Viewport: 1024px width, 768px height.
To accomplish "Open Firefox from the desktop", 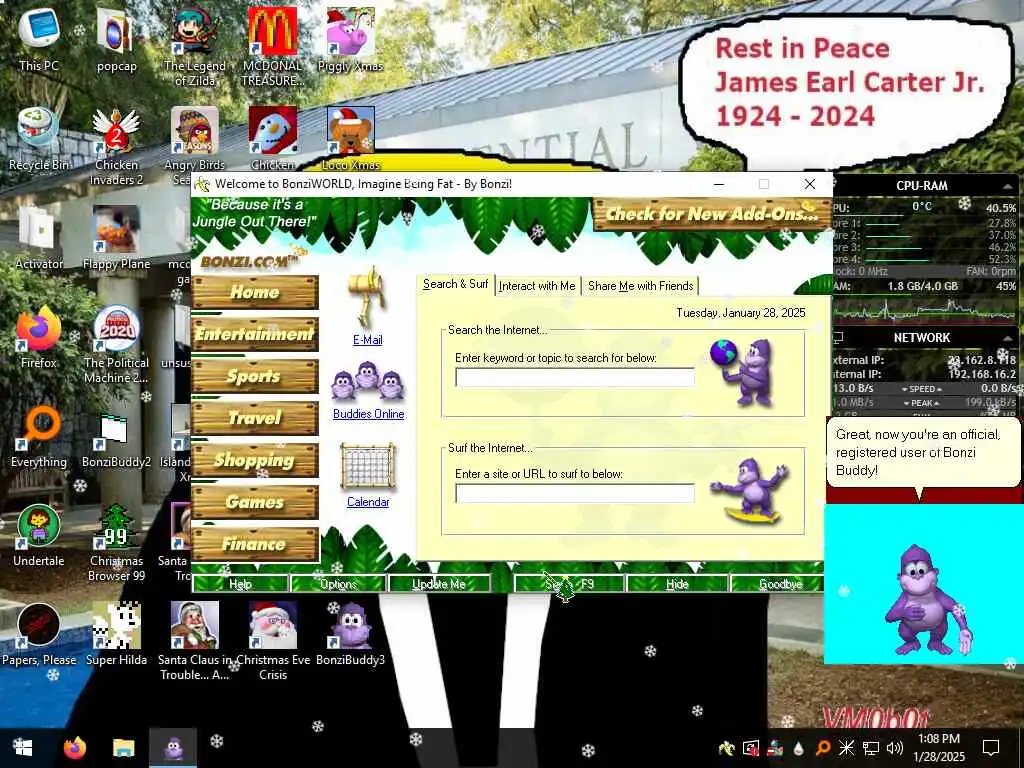I will pos(39,337).
